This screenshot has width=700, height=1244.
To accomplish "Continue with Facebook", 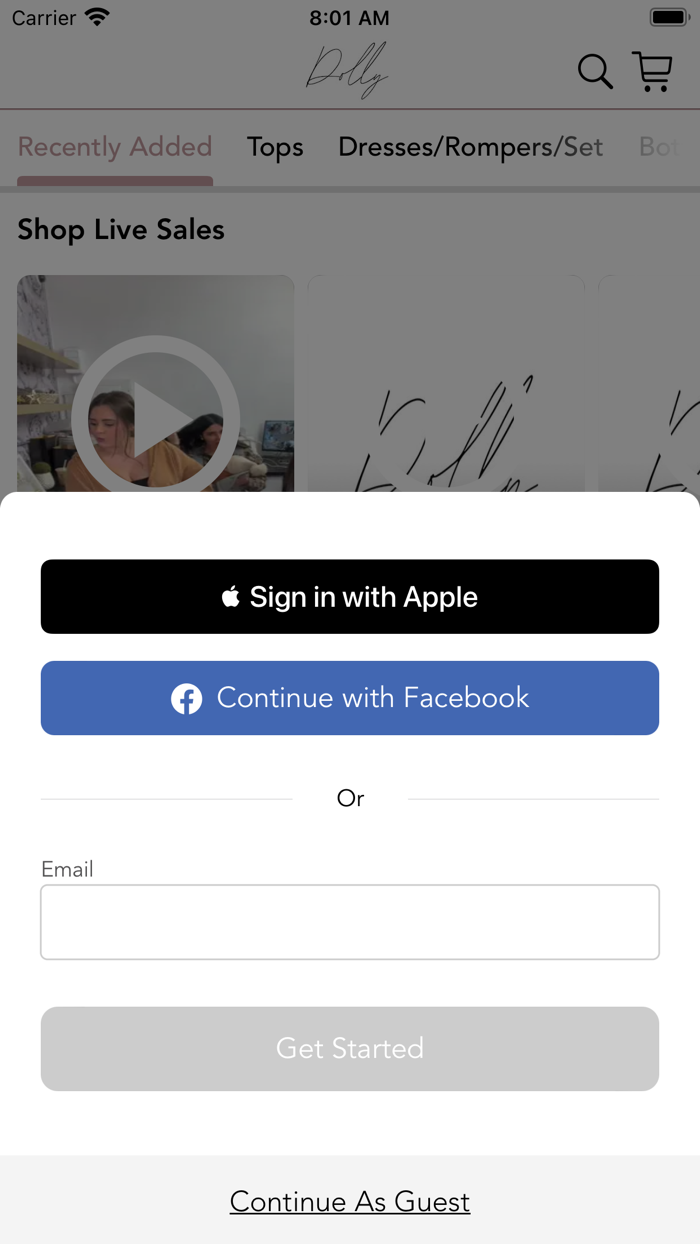I will pos(350,698).
